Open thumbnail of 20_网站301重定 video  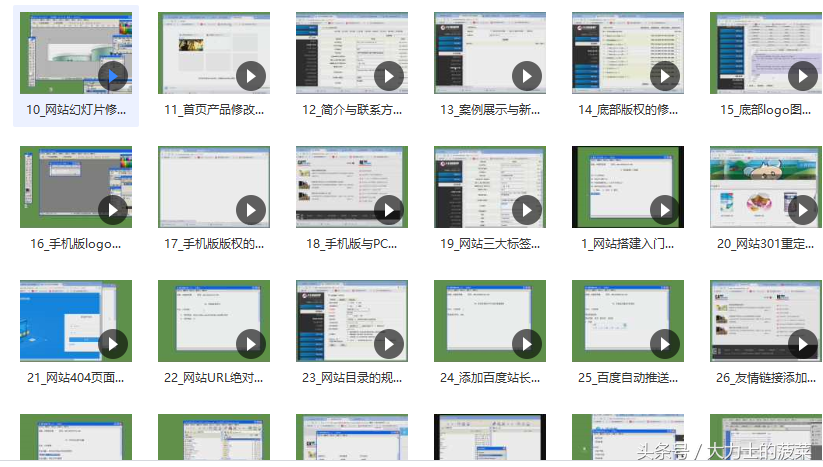[x=766, y=187]
